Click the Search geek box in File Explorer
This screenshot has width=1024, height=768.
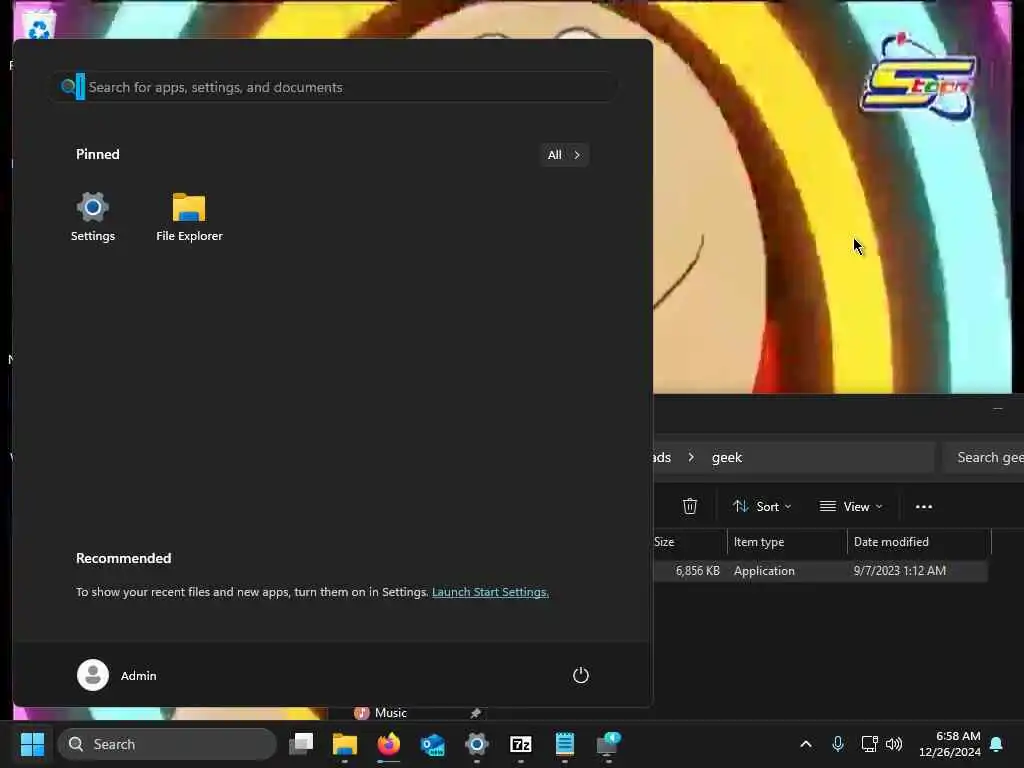tap(984, 457)
